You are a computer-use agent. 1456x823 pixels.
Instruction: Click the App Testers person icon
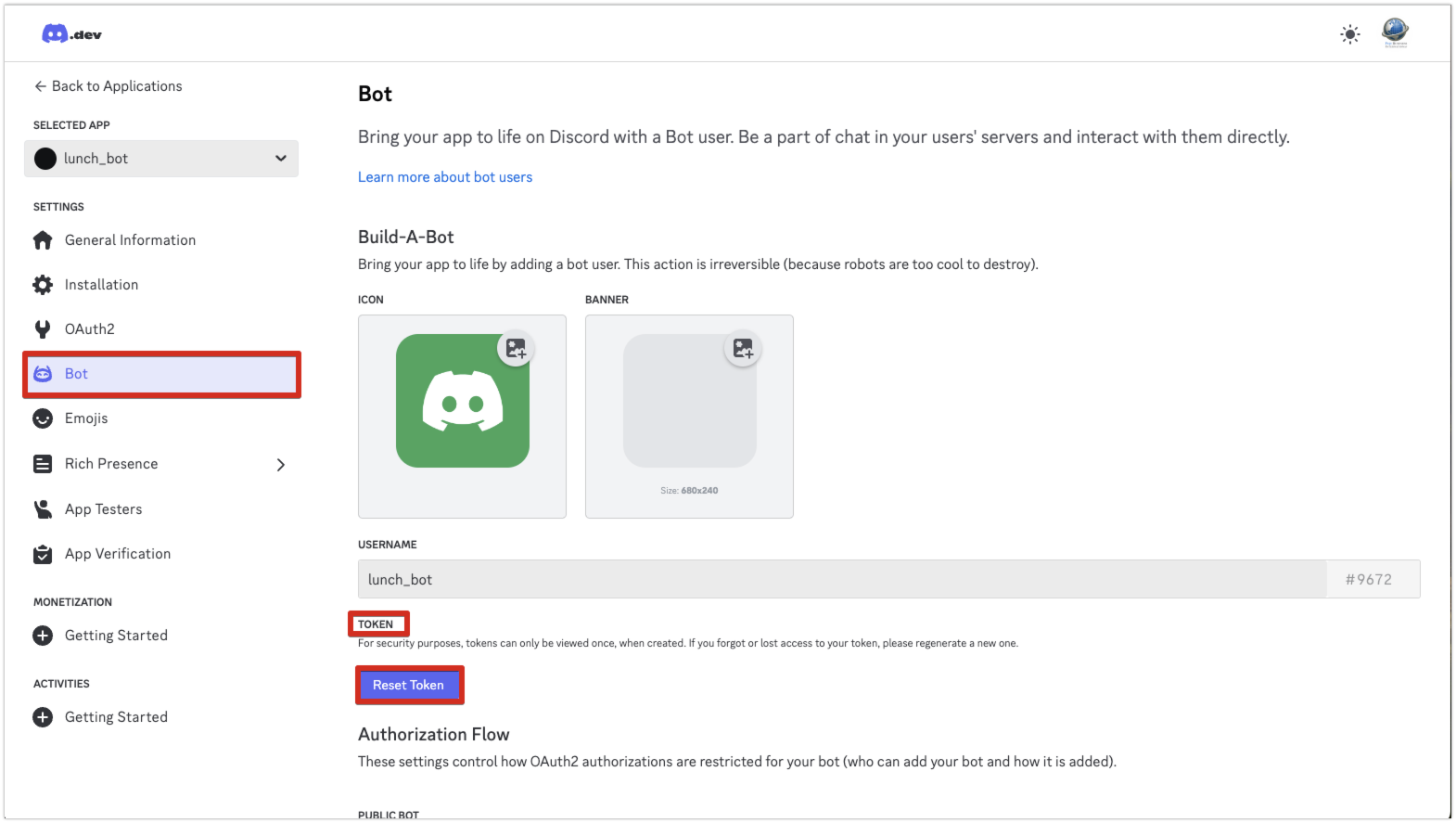43,509
